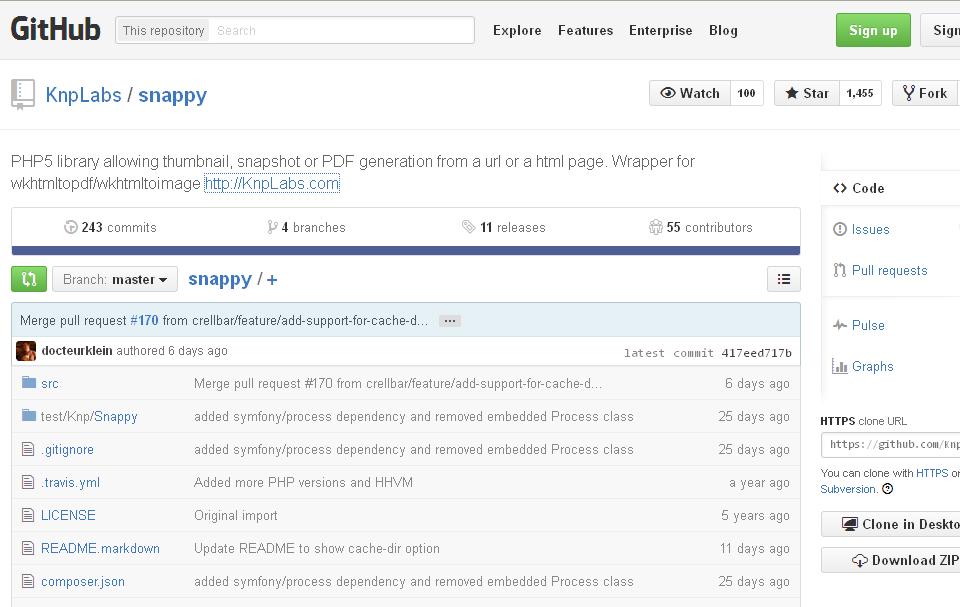Click the .travis.yml file icon

pos(28,482)
